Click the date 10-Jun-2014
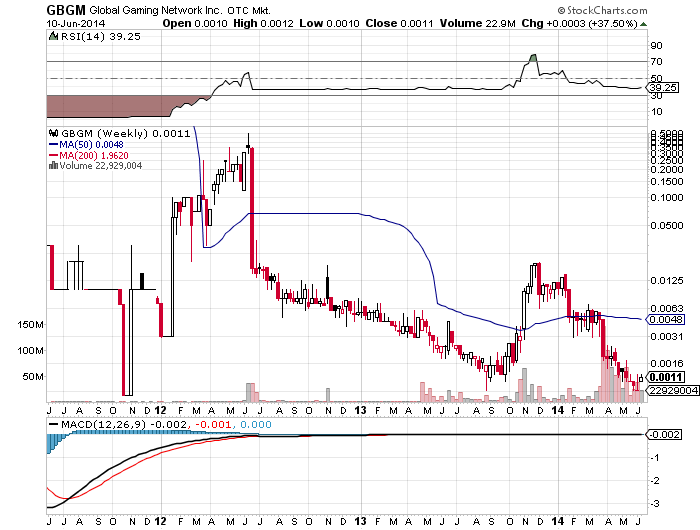 (x=76, y=23)
